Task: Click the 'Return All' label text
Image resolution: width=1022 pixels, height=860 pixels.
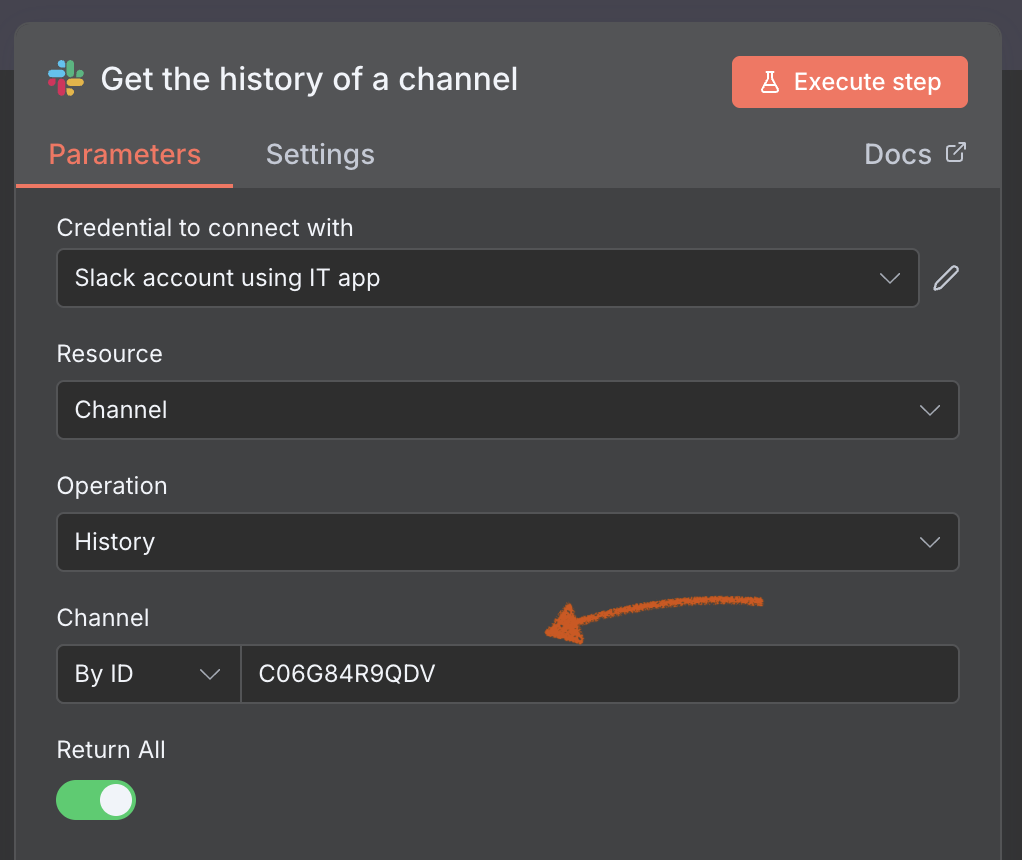Action: [111, 750]
